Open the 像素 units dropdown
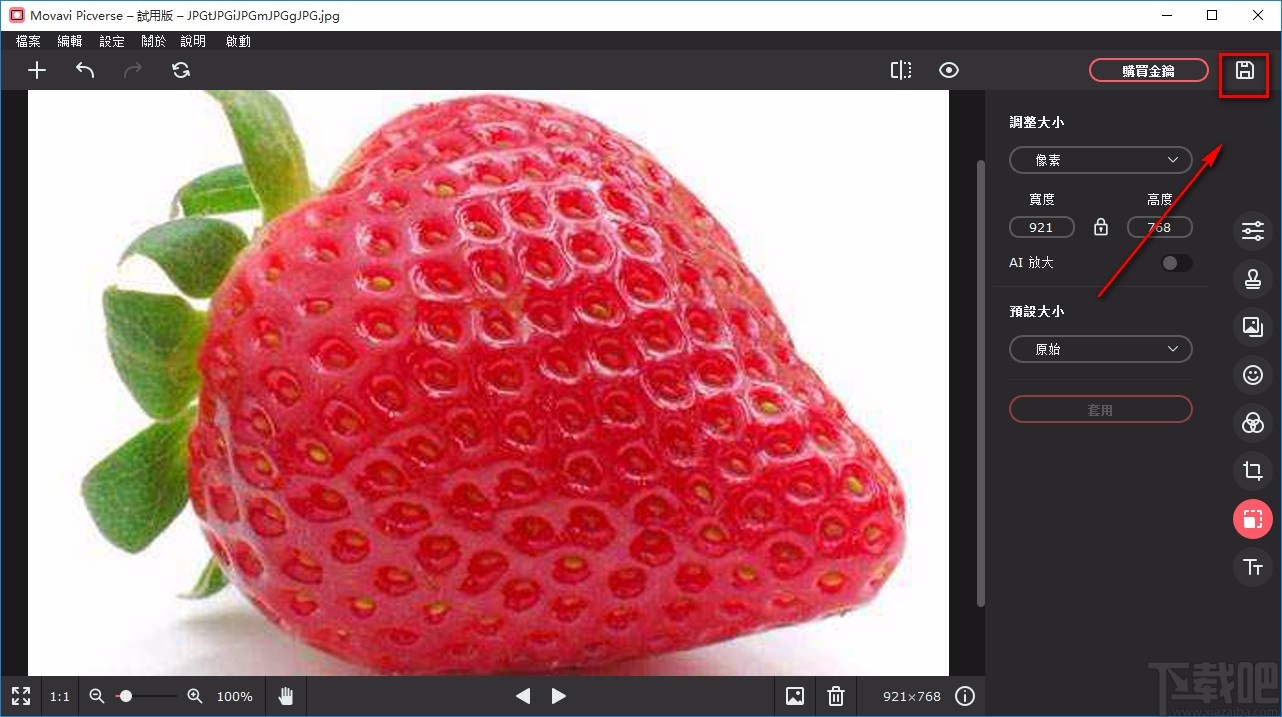1282x717 pixels. [1101, 160]
